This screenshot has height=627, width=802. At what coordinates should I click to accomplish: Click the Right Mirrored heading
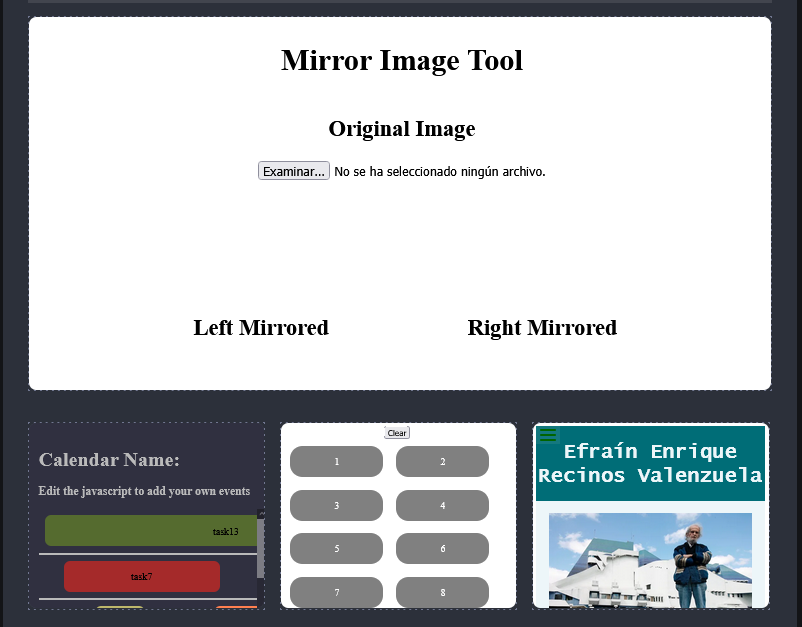pyautogui.click(x=542, y=328)
